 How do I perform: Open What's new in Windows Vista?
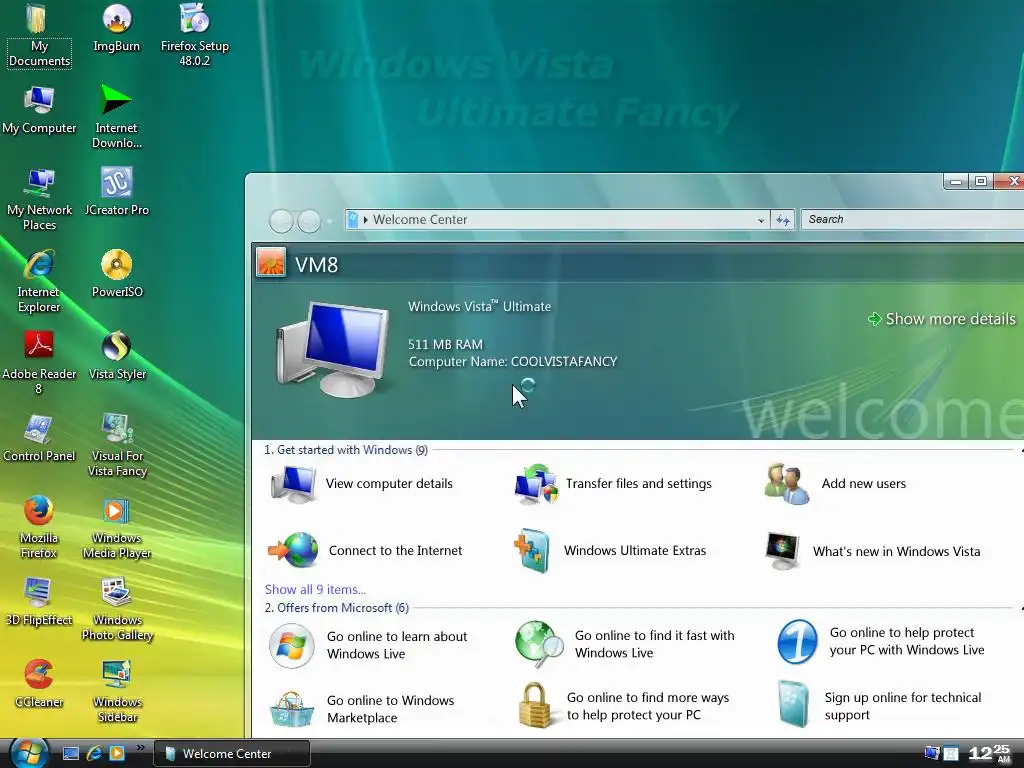coord(872,552)
